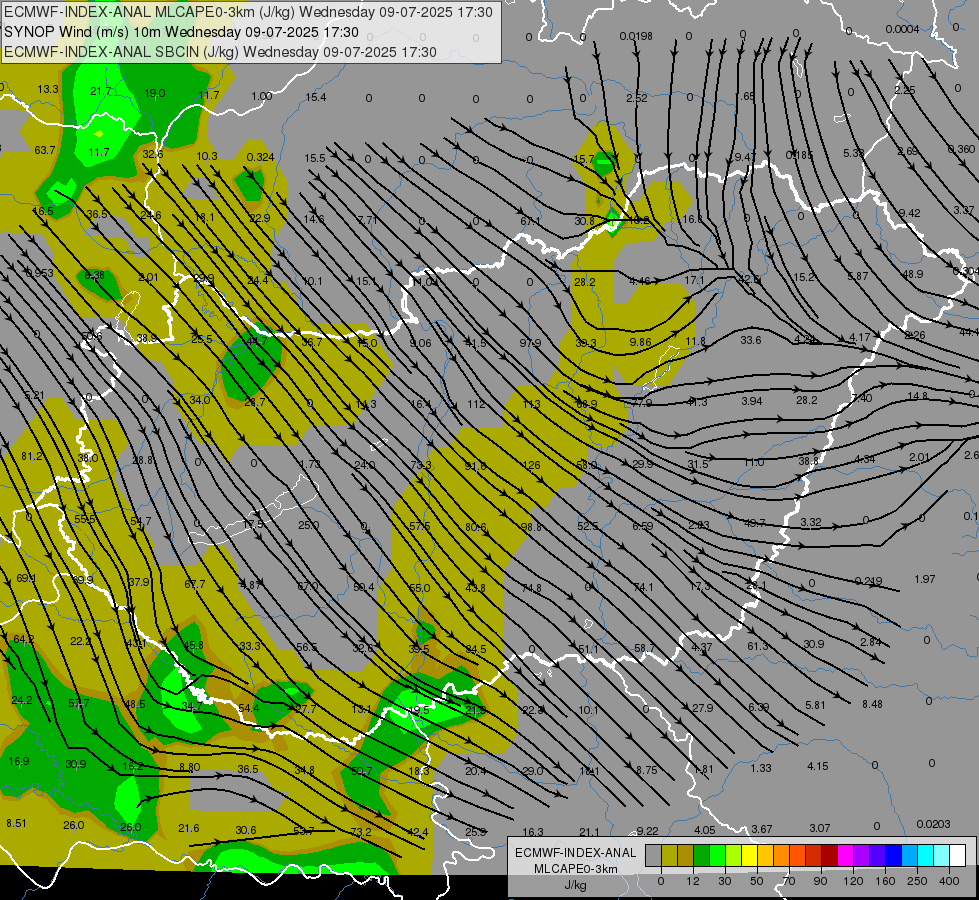Click the map value '112'

point(476,404)
